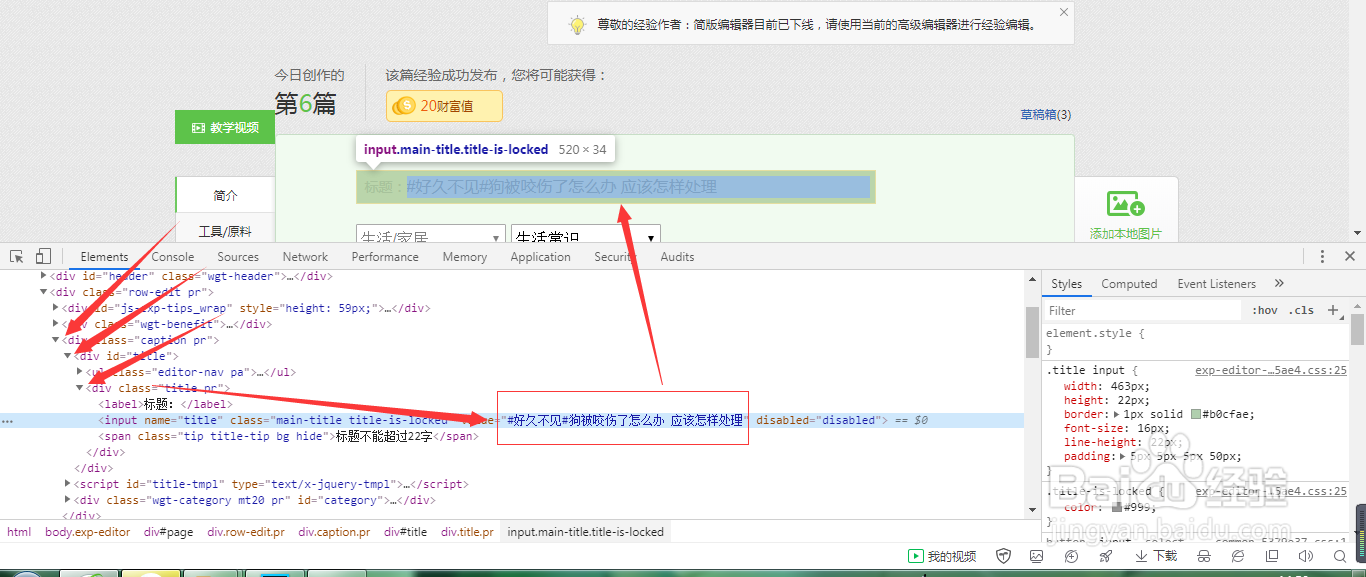Image resolution: width=1366 pixels, height=577 pixels.
Task: Dismiss the yellow lightbulb notice with its X
Action: (x=1064, y=12)
